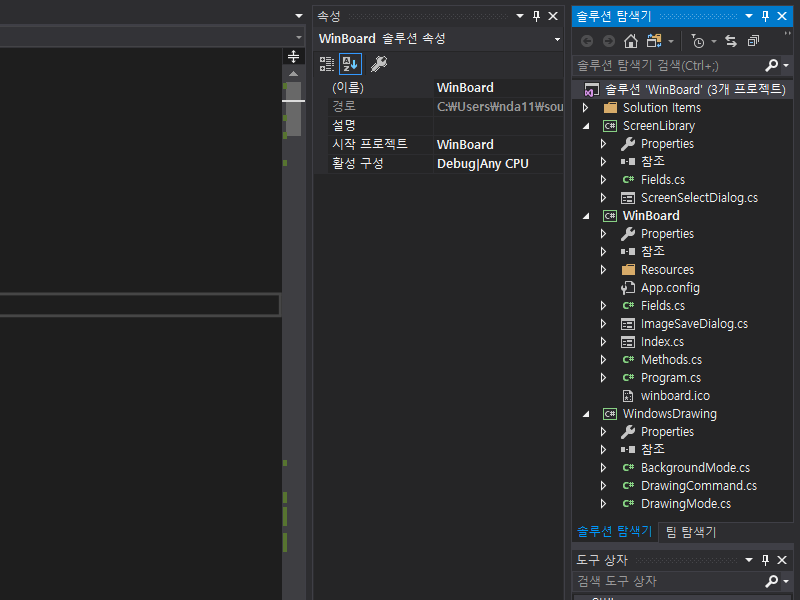Switch to the 팀 탐색기 tab

(x=691, y=532)
